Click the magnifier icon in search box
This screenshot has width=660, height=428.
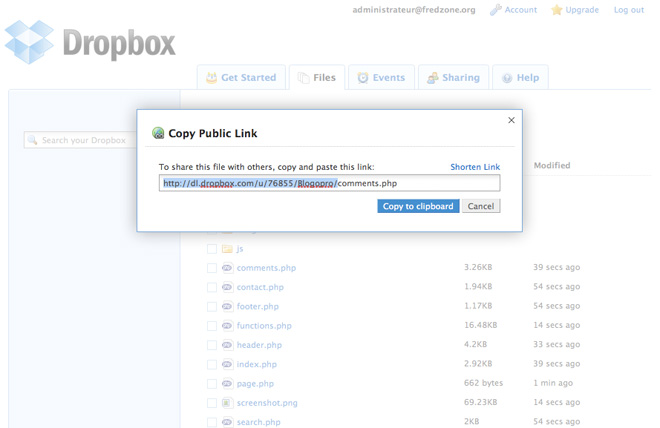(32, 139)
